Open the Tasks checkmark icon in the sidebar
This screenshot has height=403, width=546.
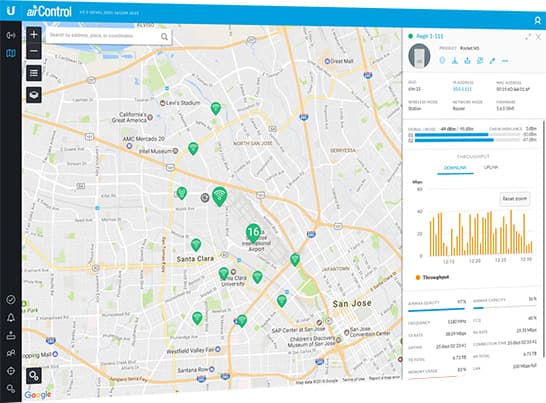click(11, 300)
